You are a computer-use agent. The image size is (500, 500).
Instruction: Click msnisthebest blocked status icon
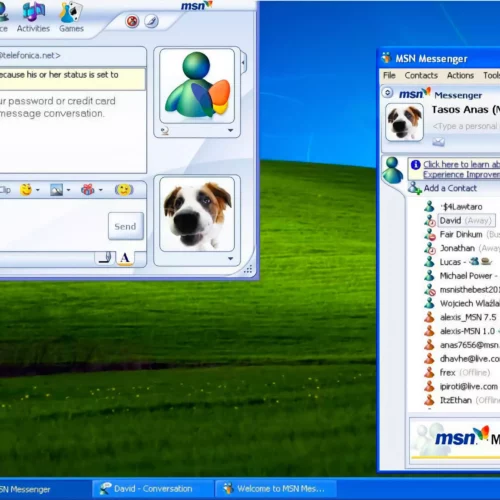[x=430, y=290]
